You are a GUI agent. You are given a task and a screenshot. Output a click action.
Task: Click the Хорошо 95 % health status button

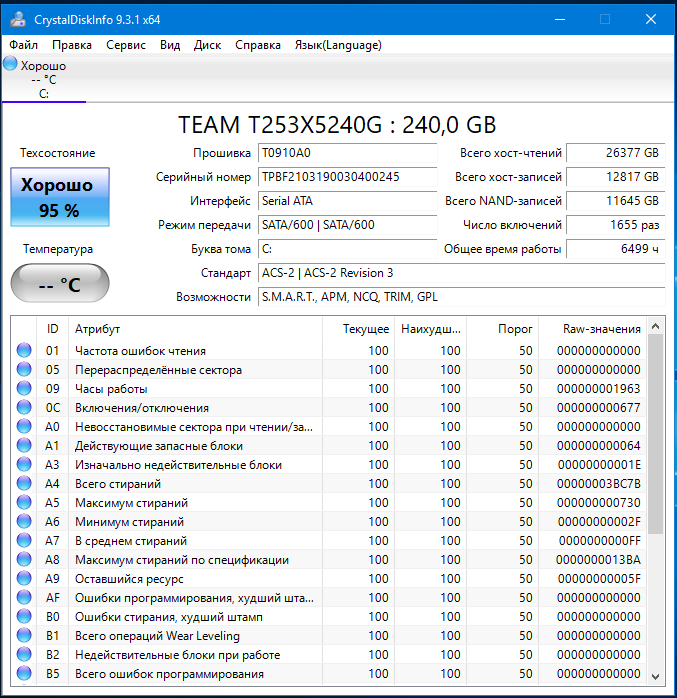tap(60, 197)
